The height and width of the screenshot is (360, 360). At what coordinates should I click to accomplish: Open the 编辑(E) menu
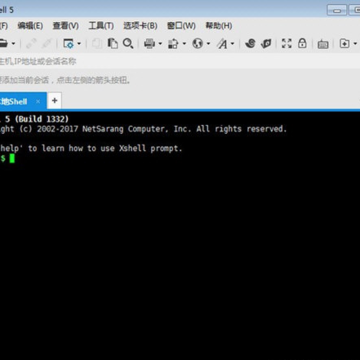coord(30,26)
